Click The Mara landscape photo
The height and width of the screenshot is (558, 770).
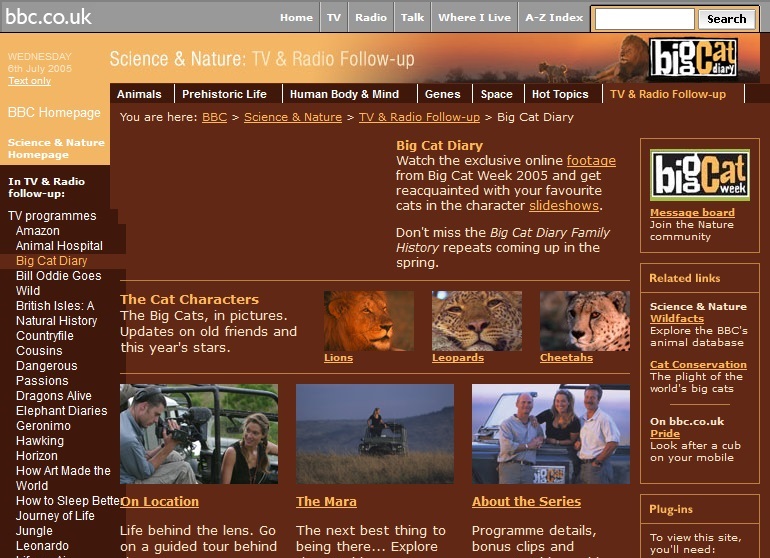point(375,434)
